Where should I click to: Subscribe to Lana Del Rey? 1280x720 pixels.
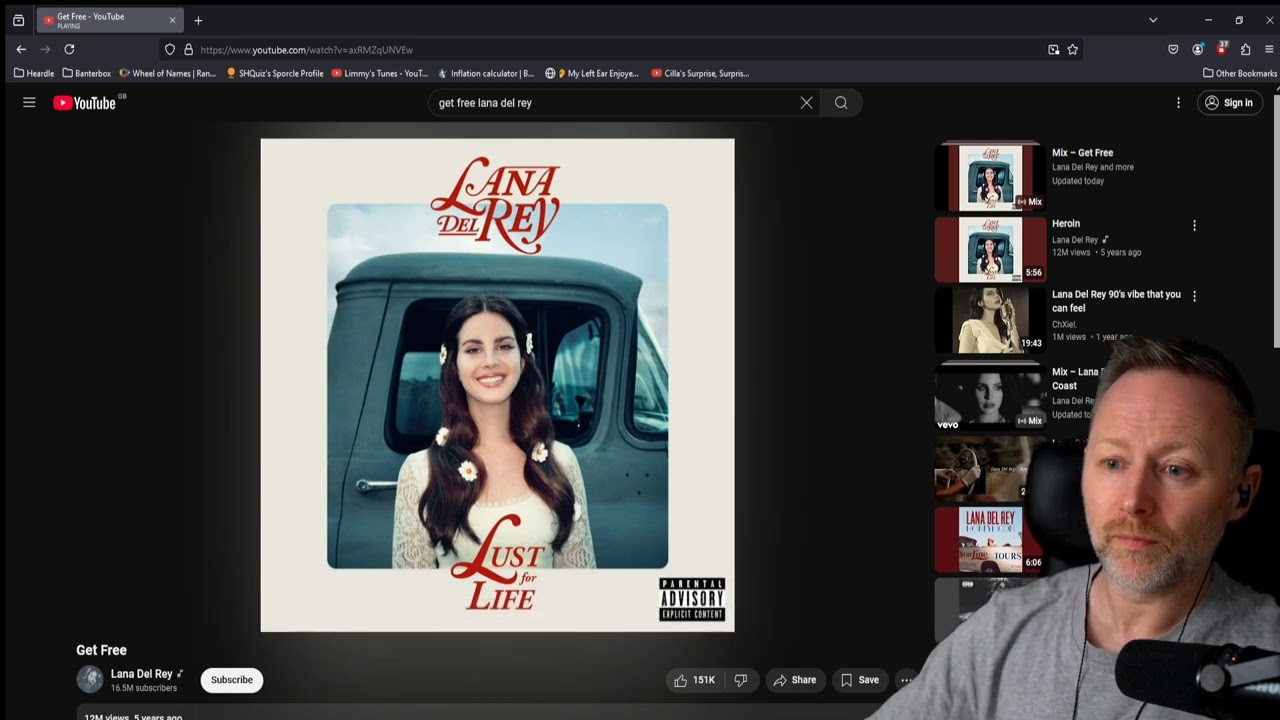(231, 680)
